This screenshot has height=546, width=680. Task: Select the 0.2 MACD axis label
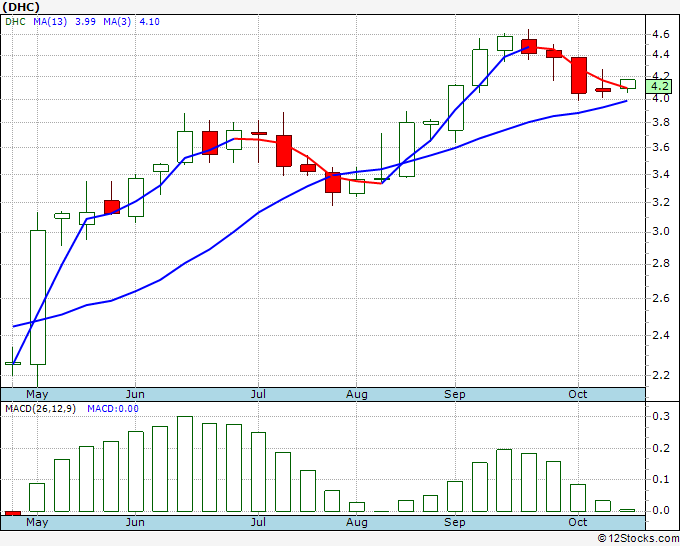tap(660, 448)
